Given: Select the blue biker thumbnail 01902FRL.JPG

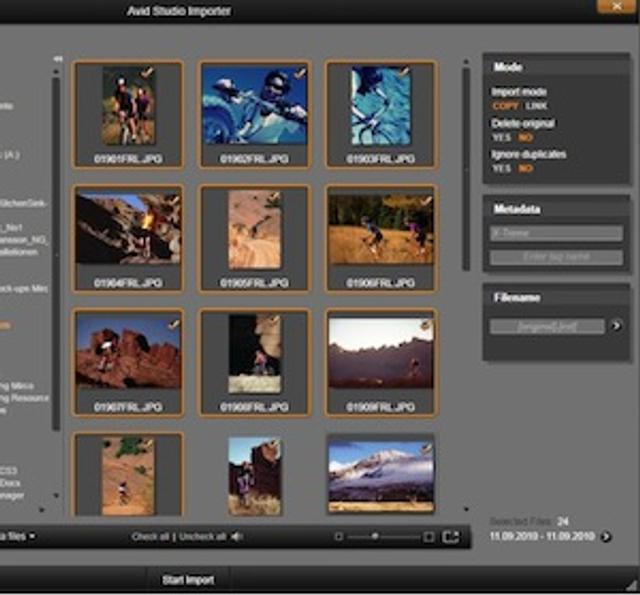Looking at the screenshot, I should pos(254,115).
